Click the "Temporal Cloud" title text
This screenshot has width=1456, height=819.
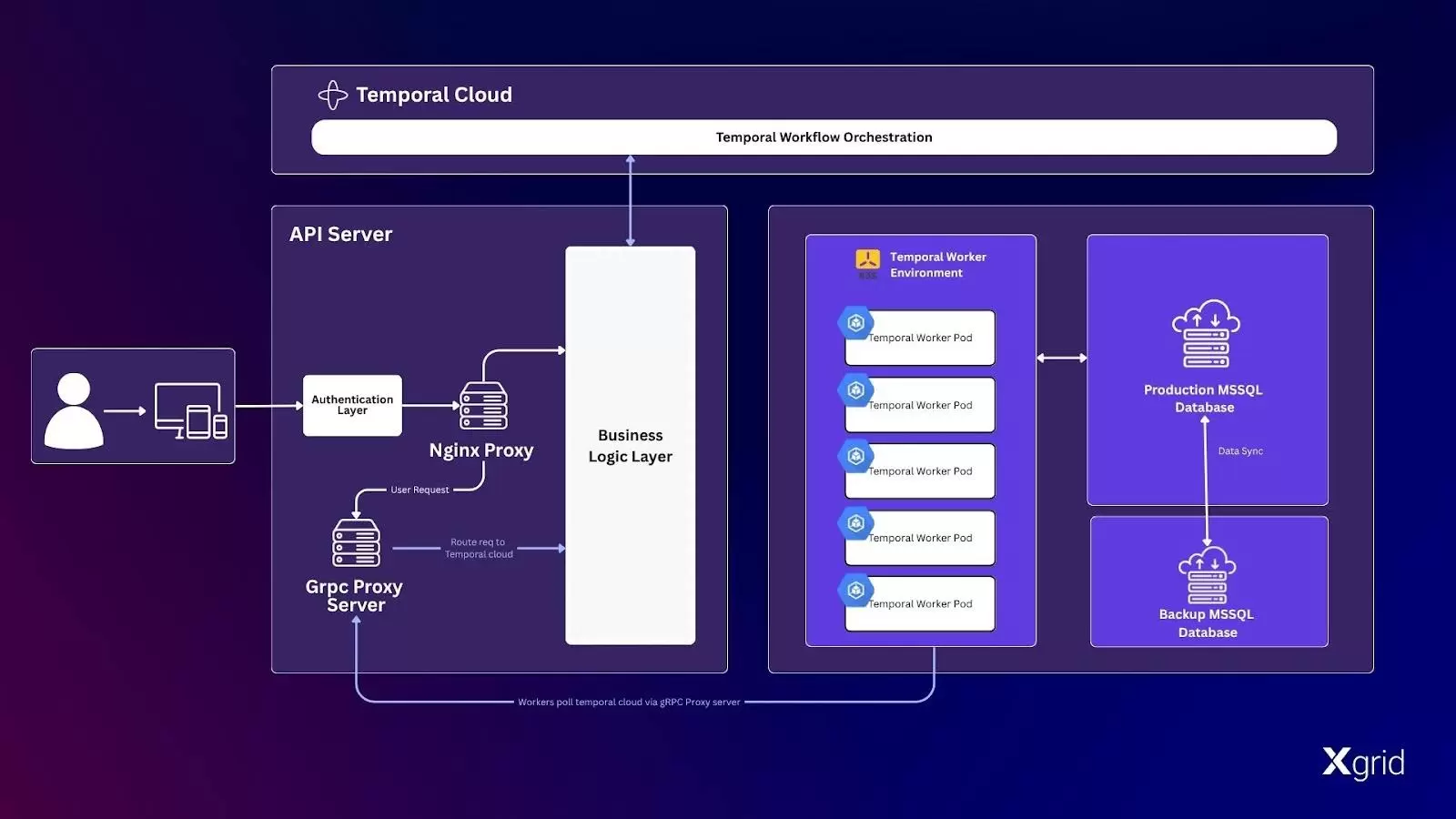pos(434,95)
